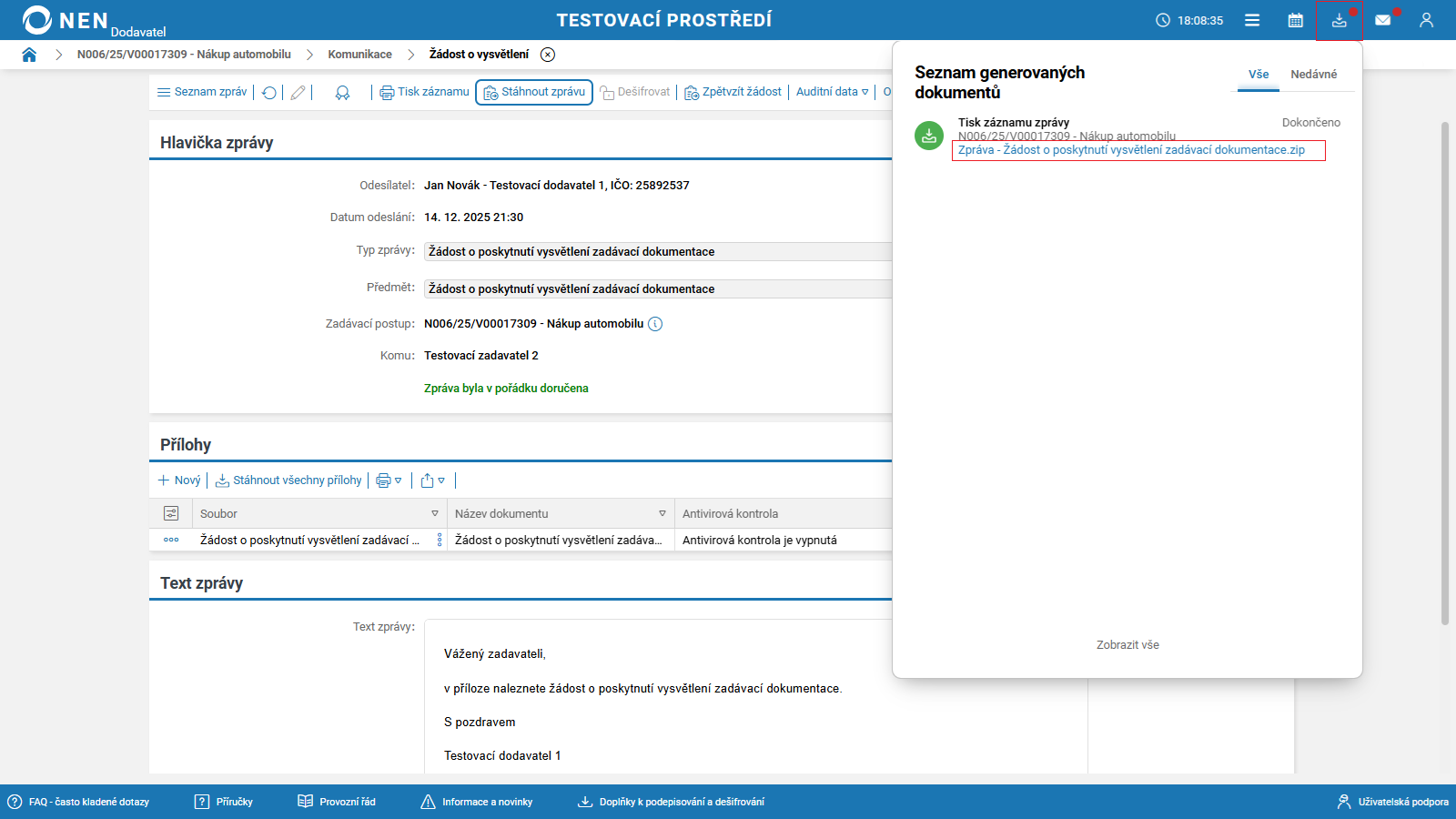Open the messages envelope icon
1456x819 pixels.
1382,20
